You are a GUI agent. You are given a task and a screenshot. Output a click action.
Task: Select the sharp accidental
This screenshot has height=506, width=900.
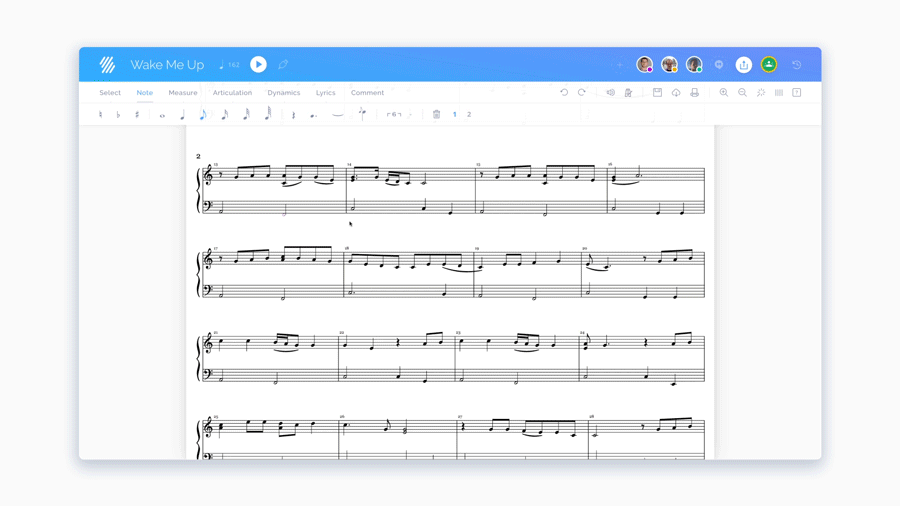point(137,115)
